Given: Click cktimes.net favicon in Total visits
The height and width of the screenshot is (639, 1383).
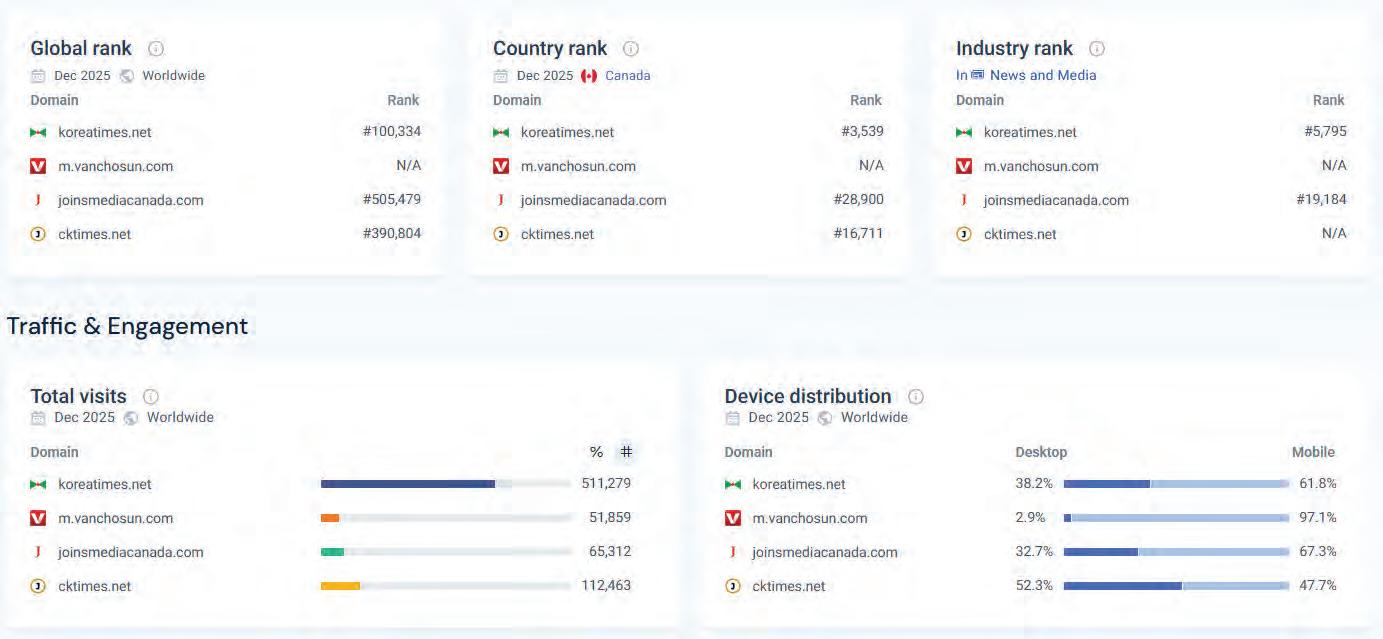Looking at the screenshot, I should point(38,586).
